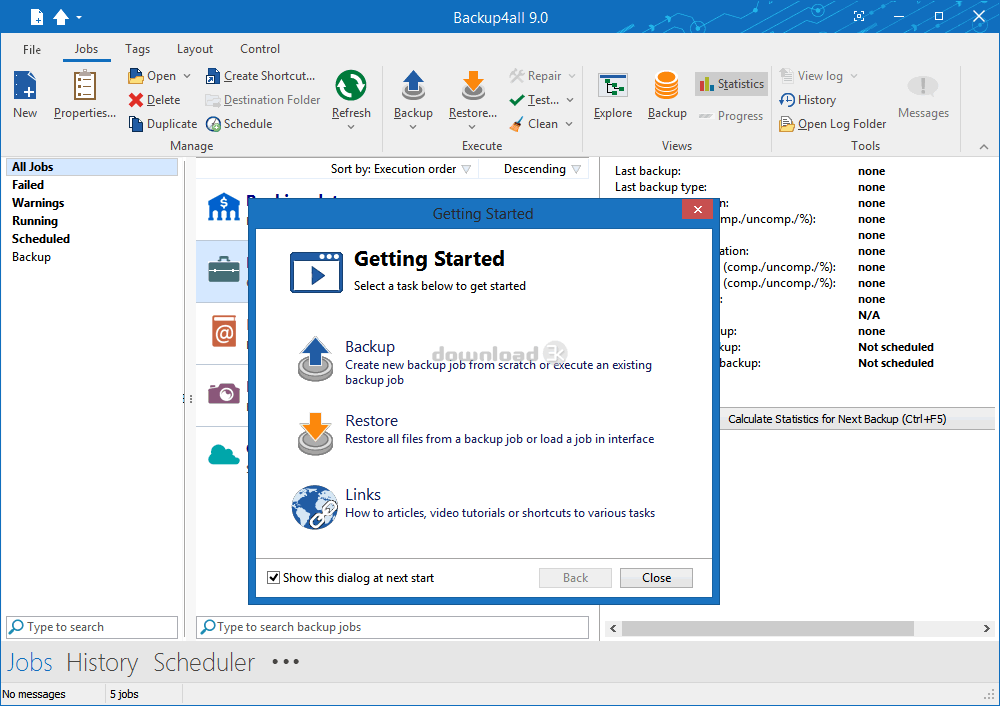Switch to the Layout ribbon tab
This screenshot has width=1000, height=706.
pyautogui.click(x=195, y=49)
